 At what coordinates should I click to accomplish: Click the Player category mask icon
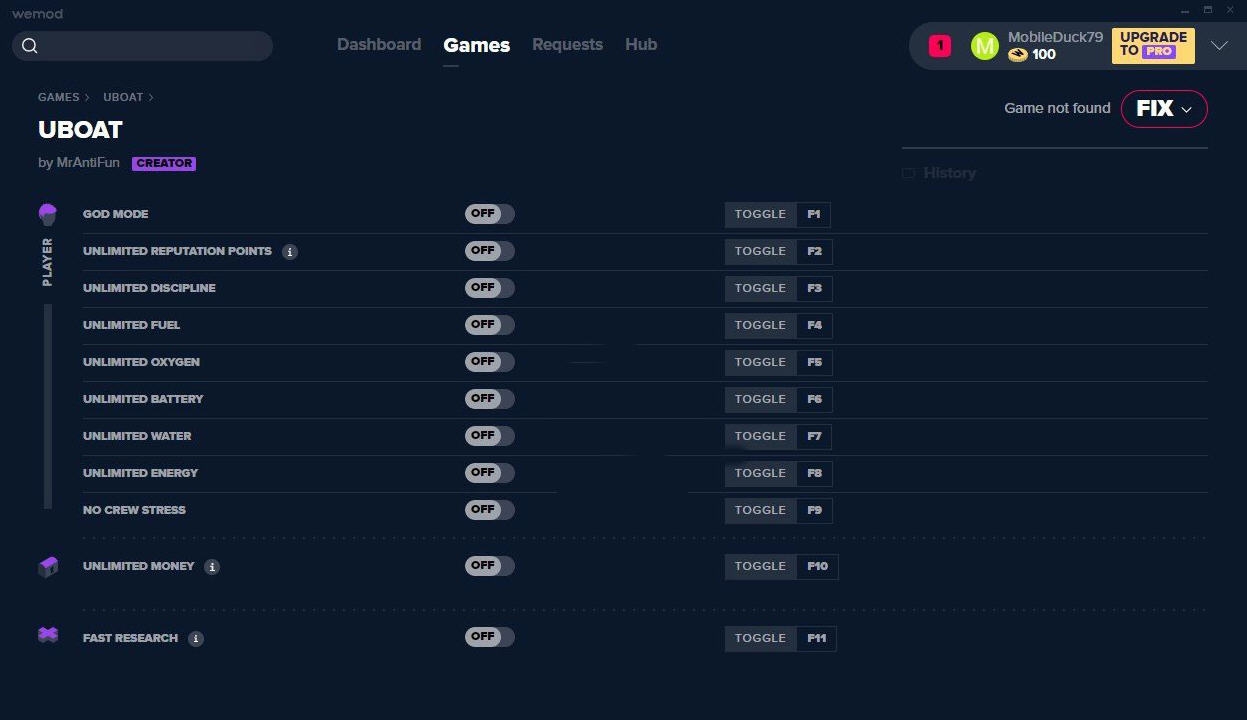47,212
